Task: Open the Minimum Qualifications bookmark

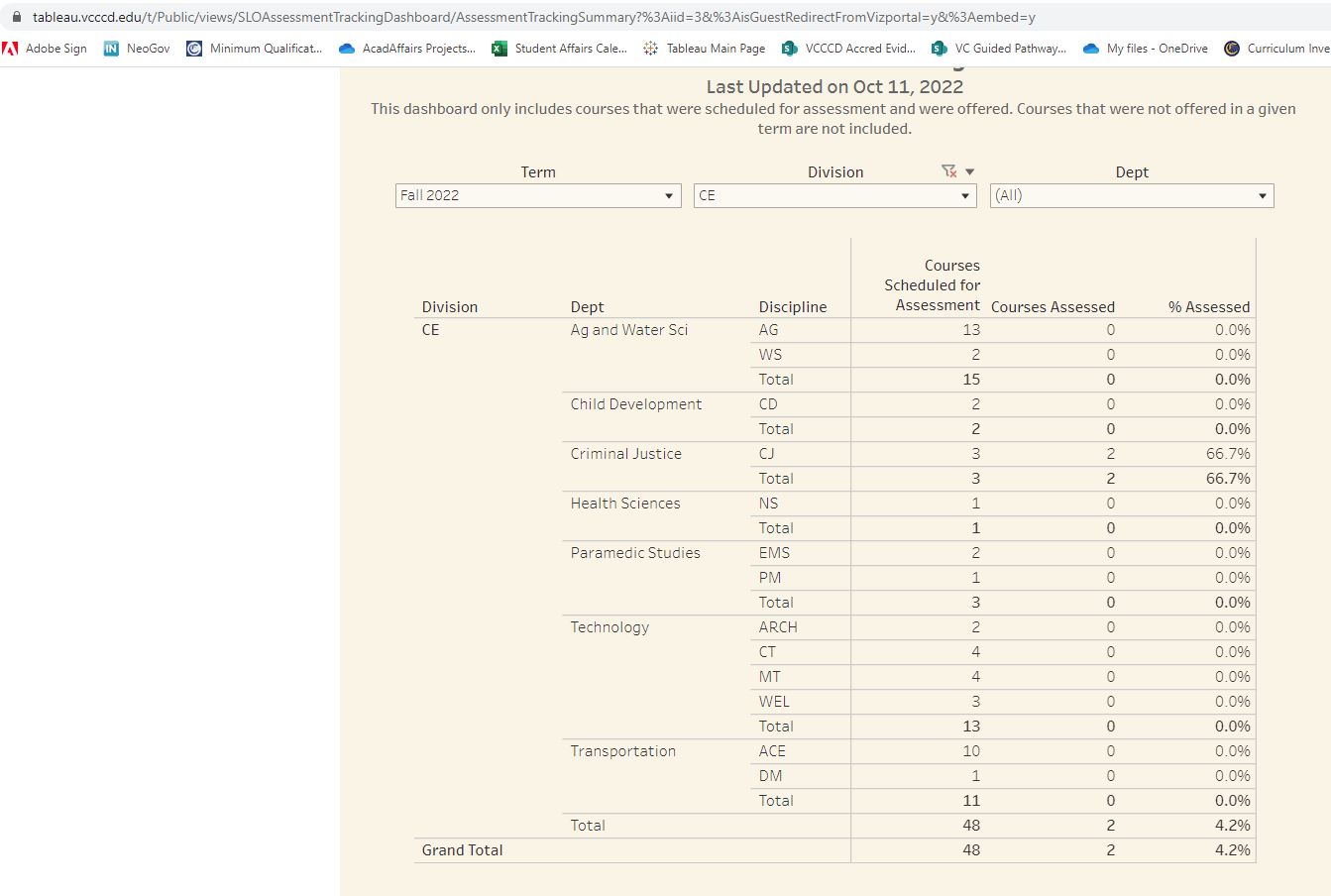Action: (x=255, y=49)
